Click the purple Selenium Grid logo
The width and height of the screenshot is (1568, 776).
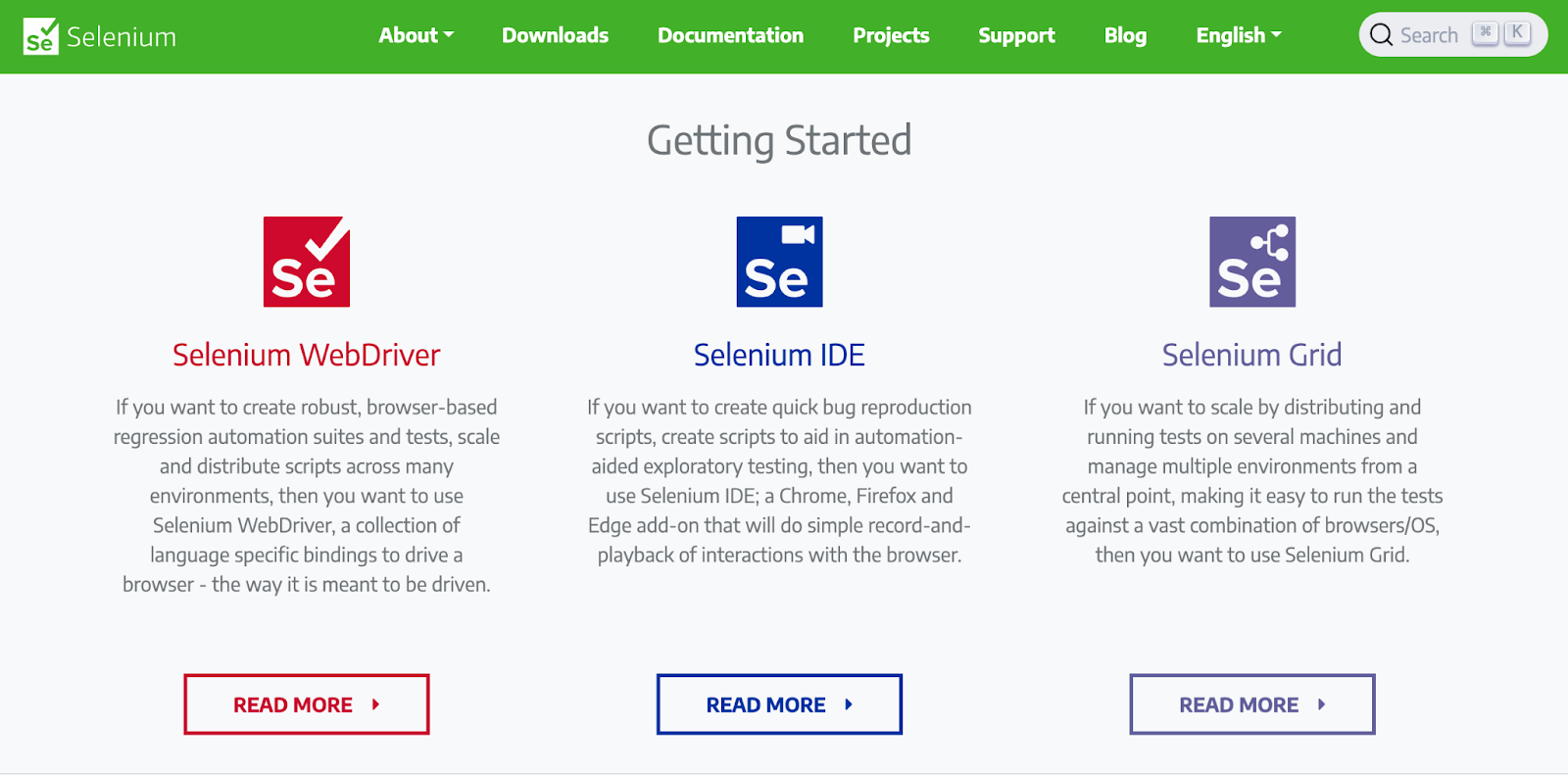point(1252,262)
